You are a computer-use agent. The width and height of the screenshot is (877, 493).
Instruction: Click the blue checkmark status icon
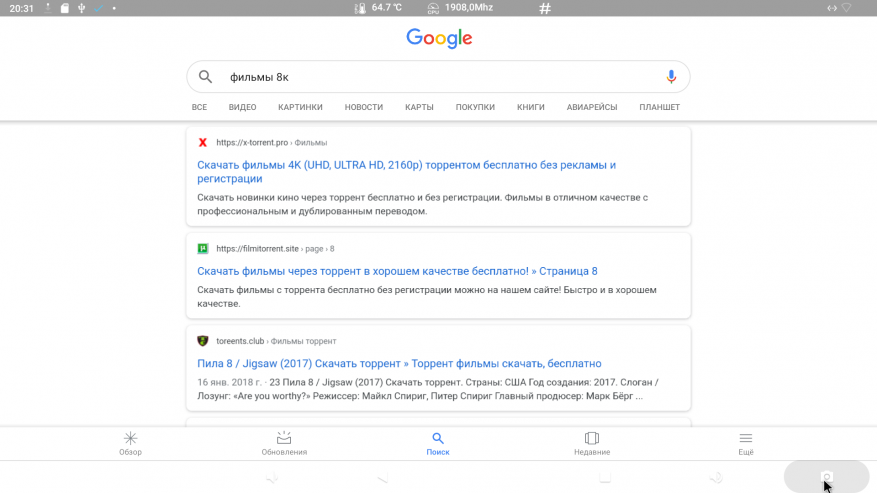click(98, 8)
